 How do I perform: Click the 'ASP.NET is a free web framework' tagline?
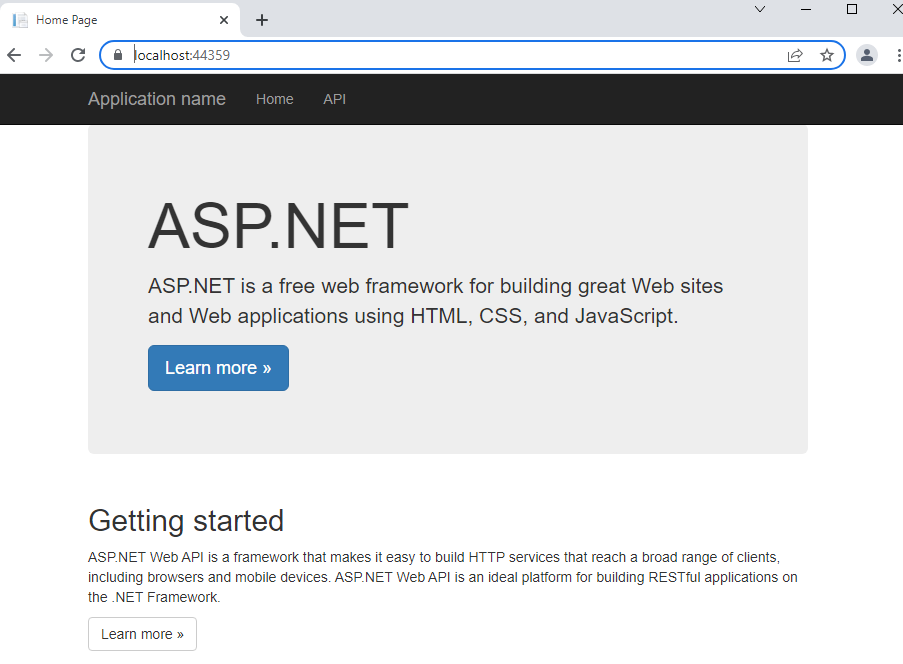[435, 301]
